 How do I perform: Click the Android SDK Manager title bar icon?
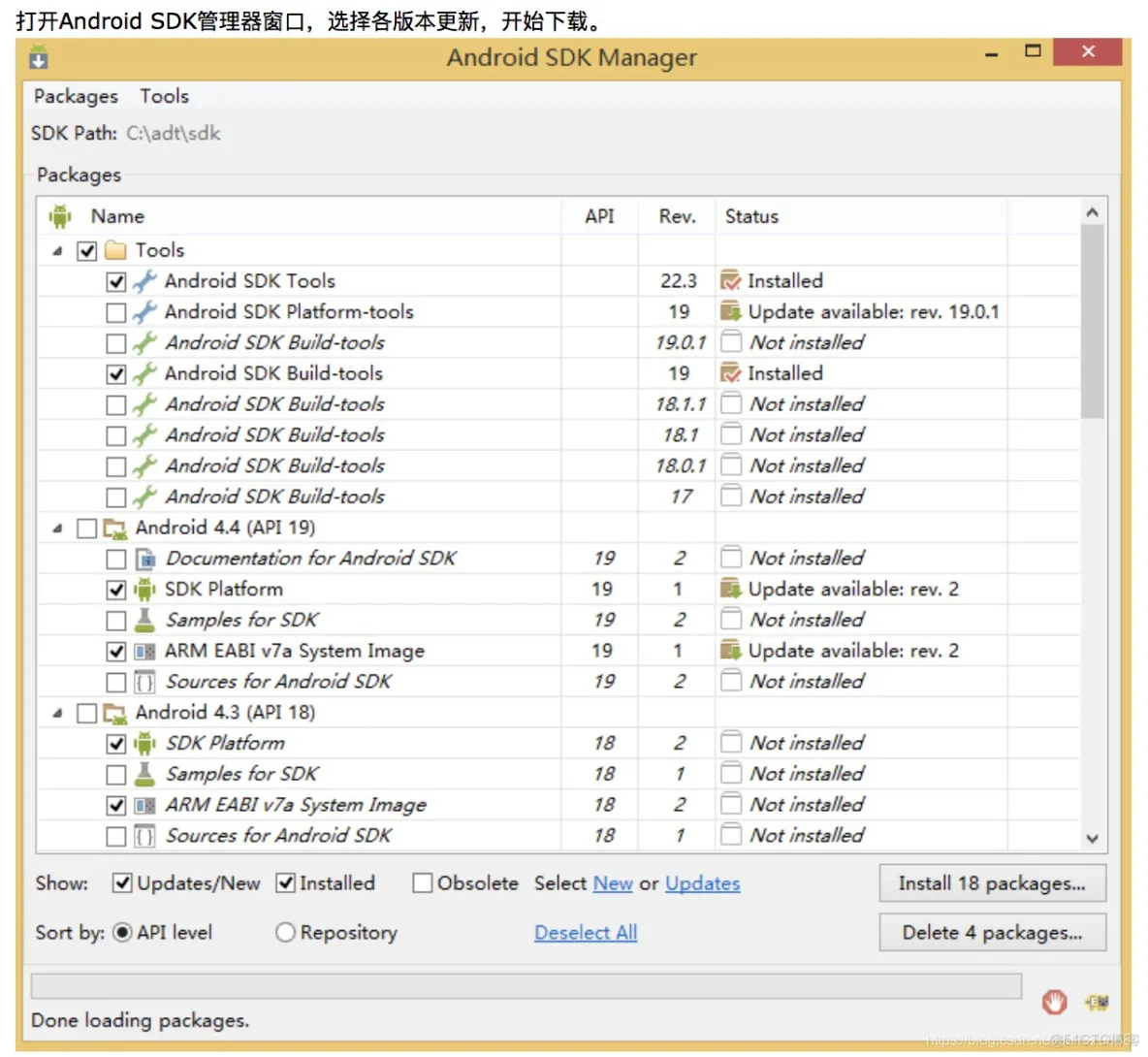click(x=39, y=57)
